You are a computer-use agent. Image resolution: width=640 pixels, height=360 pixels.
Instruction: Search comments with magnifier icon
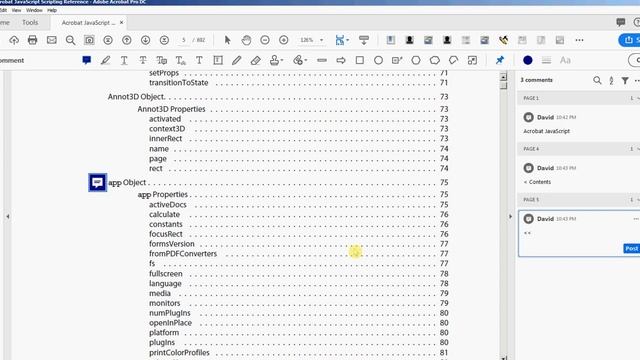click(597, 80)
